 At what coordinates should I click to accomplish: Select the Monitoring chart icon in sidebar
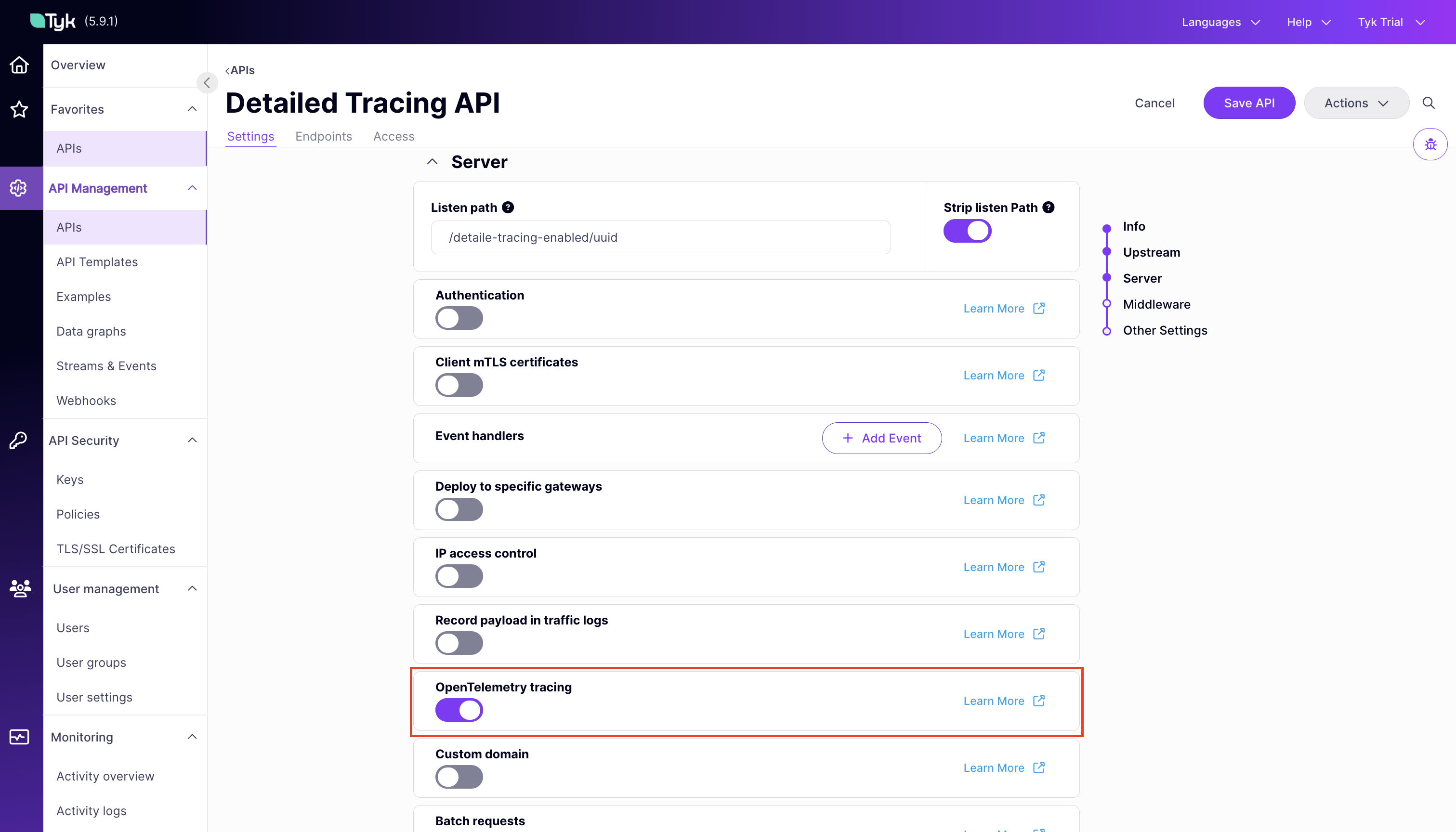point(19,737)
